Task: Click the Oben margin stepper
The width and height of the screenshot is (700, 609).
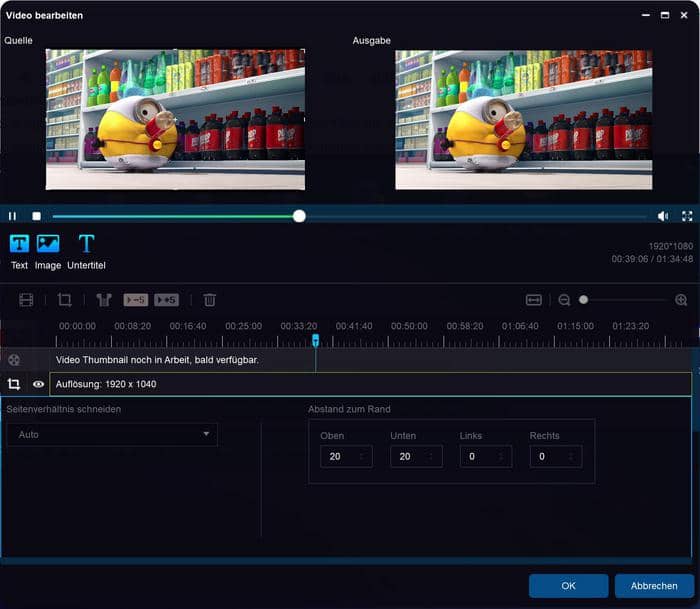Action: 361,457
